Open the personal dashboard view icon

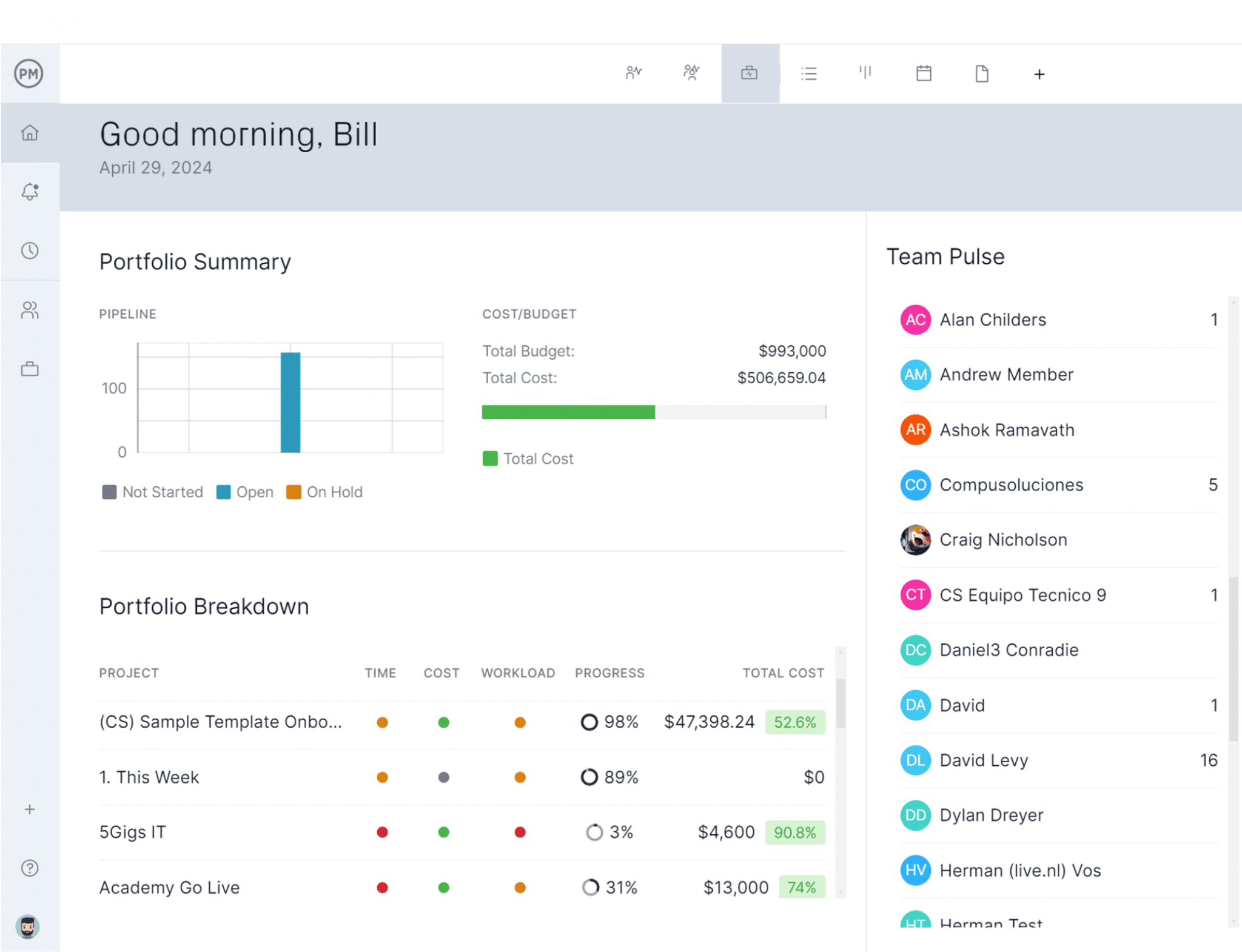pyautogui.click(x=633, y=73)
